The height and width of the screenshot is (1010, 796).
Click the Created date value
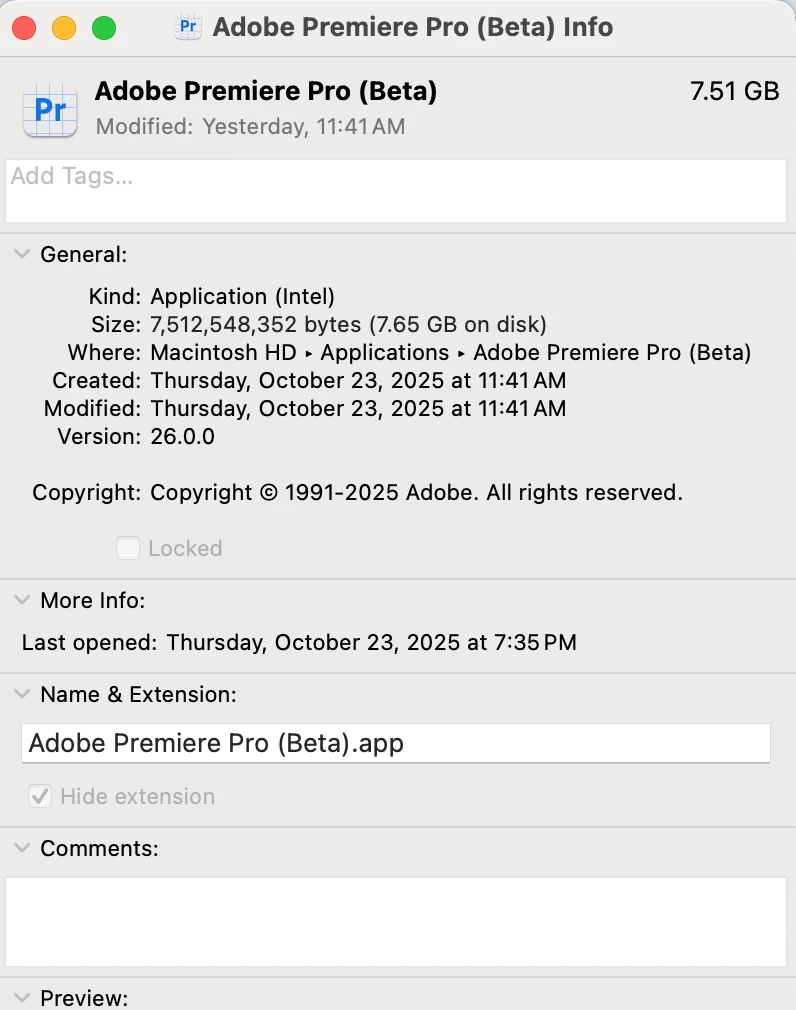tap(358, 381)
